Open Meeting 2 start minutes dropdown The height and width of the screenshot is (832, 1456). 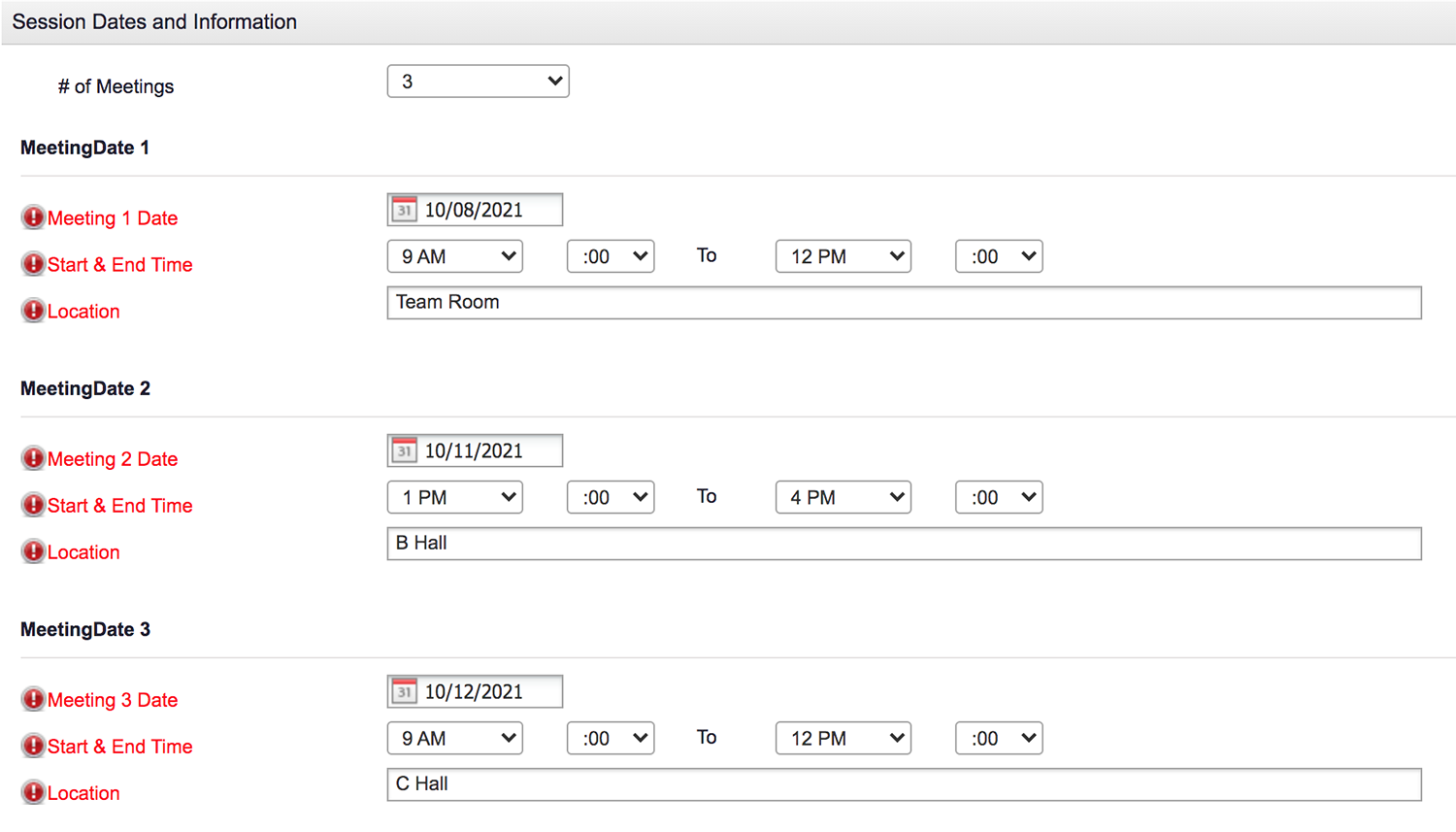pos(611,497)
